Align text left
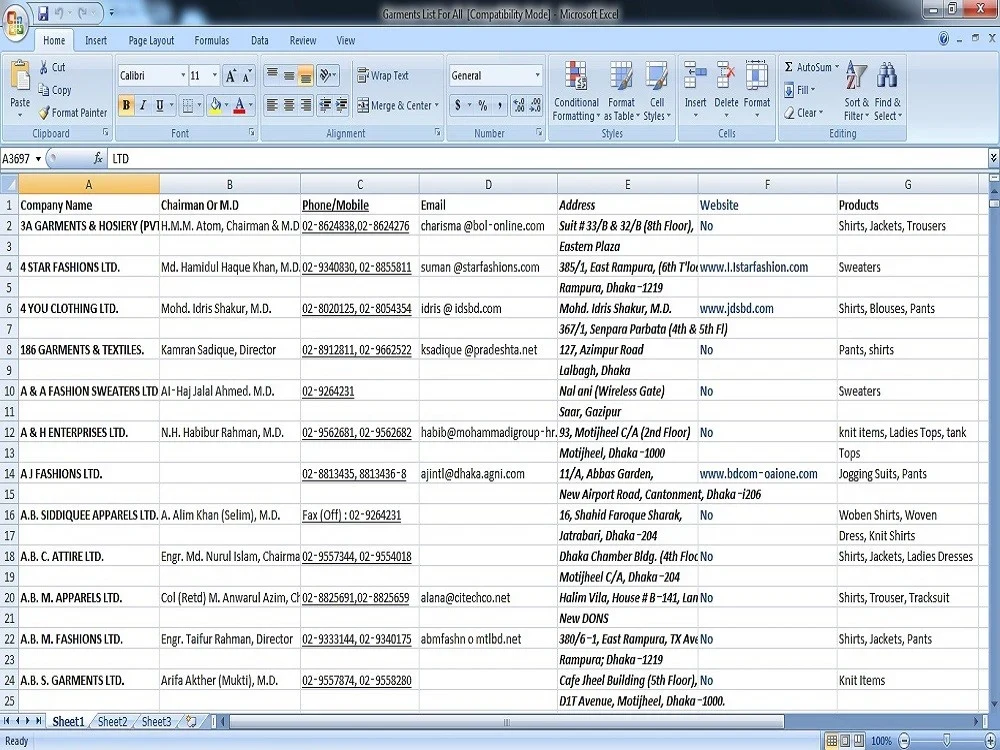Image resolution: width=1000 pixels, height=750 pixels. 272,105
